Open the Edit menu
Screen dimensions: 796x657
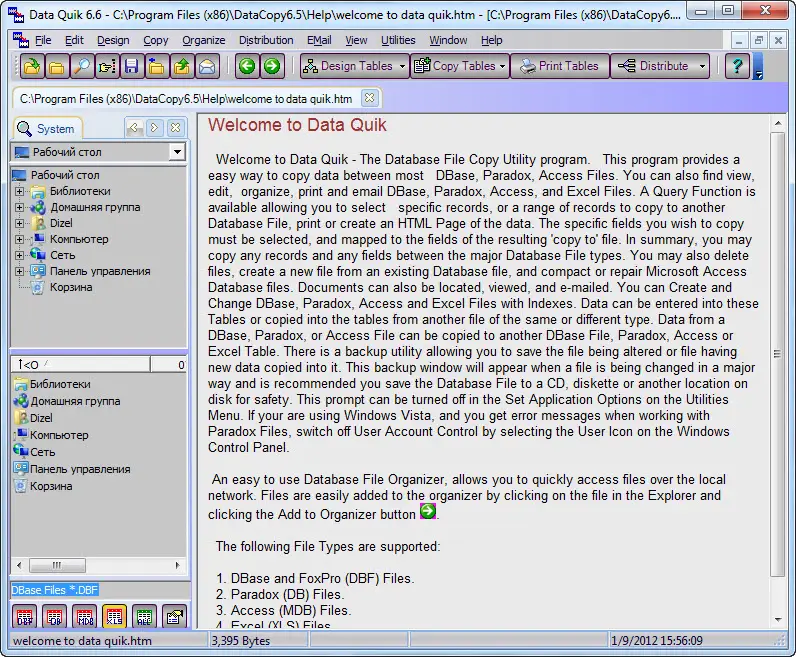(x=74, y=40)
